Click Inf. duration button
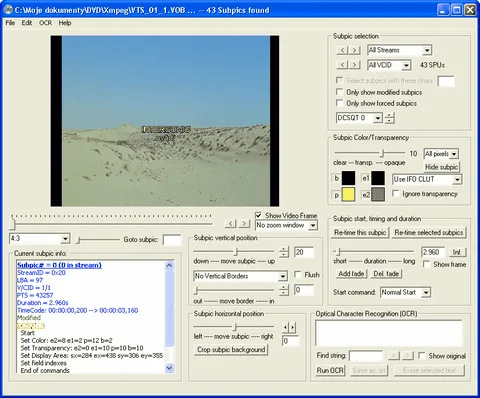This screenshot has width=480, height=398. pyautogui.click(x=457, y=252)
